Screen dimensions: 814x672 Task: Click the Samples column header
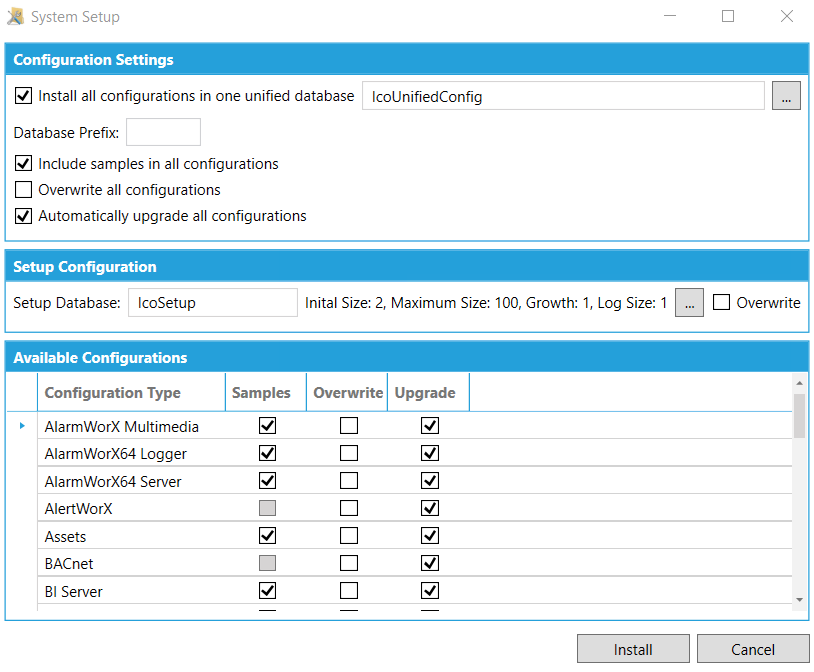pyautogui.click(x=261, y=393)
